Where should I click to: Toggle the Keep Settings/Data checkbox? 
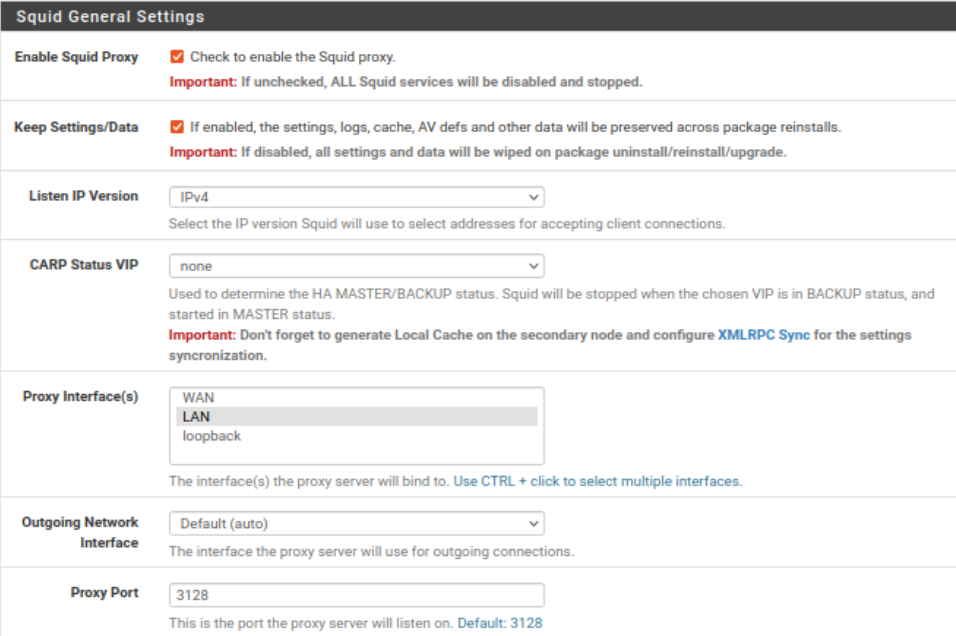(177, 127)
